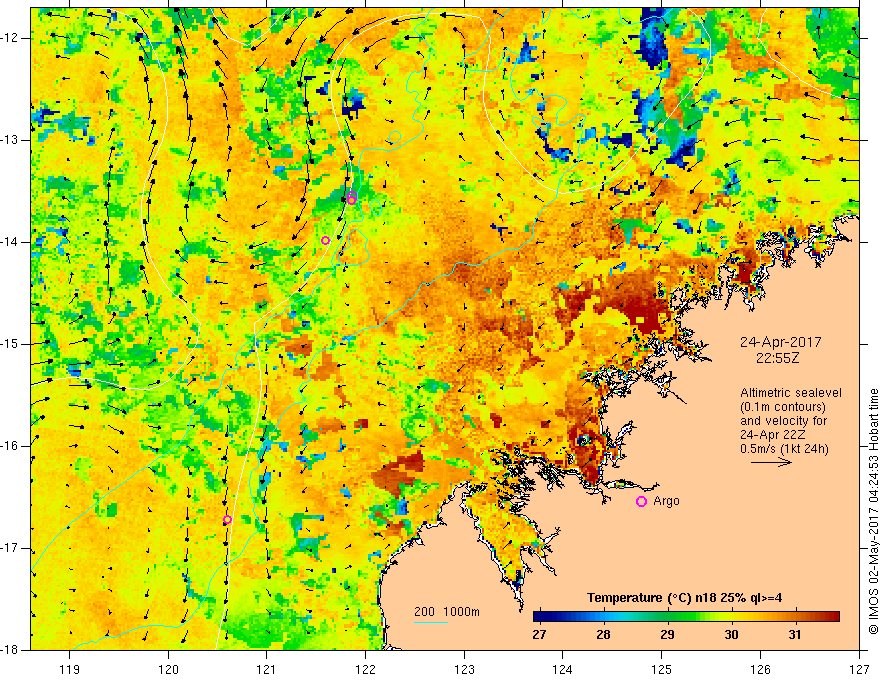The height and width of the screenshot is (680, 880).
Task: Click the longitude axis label '122'
Action: [365, 669]
